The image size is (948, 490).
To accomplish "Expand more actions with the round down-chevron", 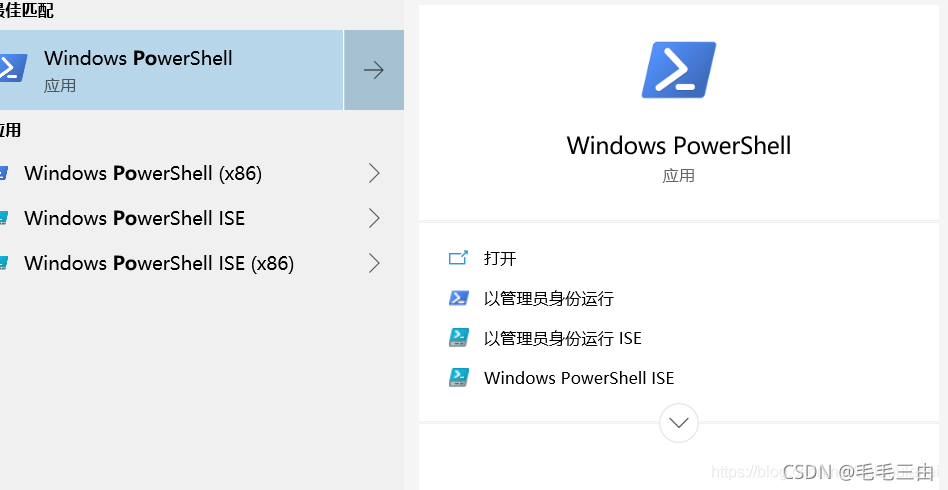I will (x=679, y=423).
